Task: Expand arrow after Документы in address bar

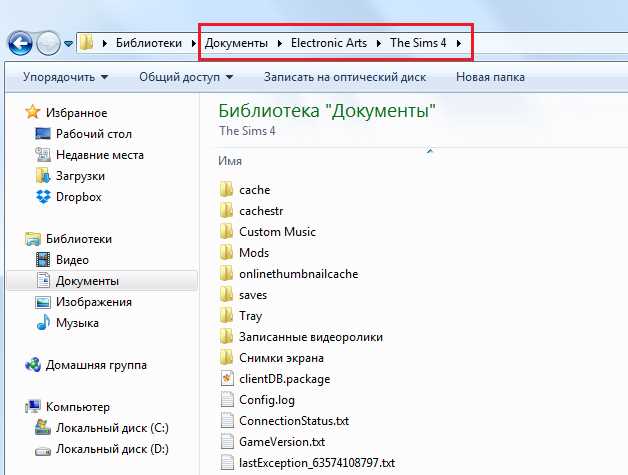Action: pyautogui.click(x=280, y=43)
